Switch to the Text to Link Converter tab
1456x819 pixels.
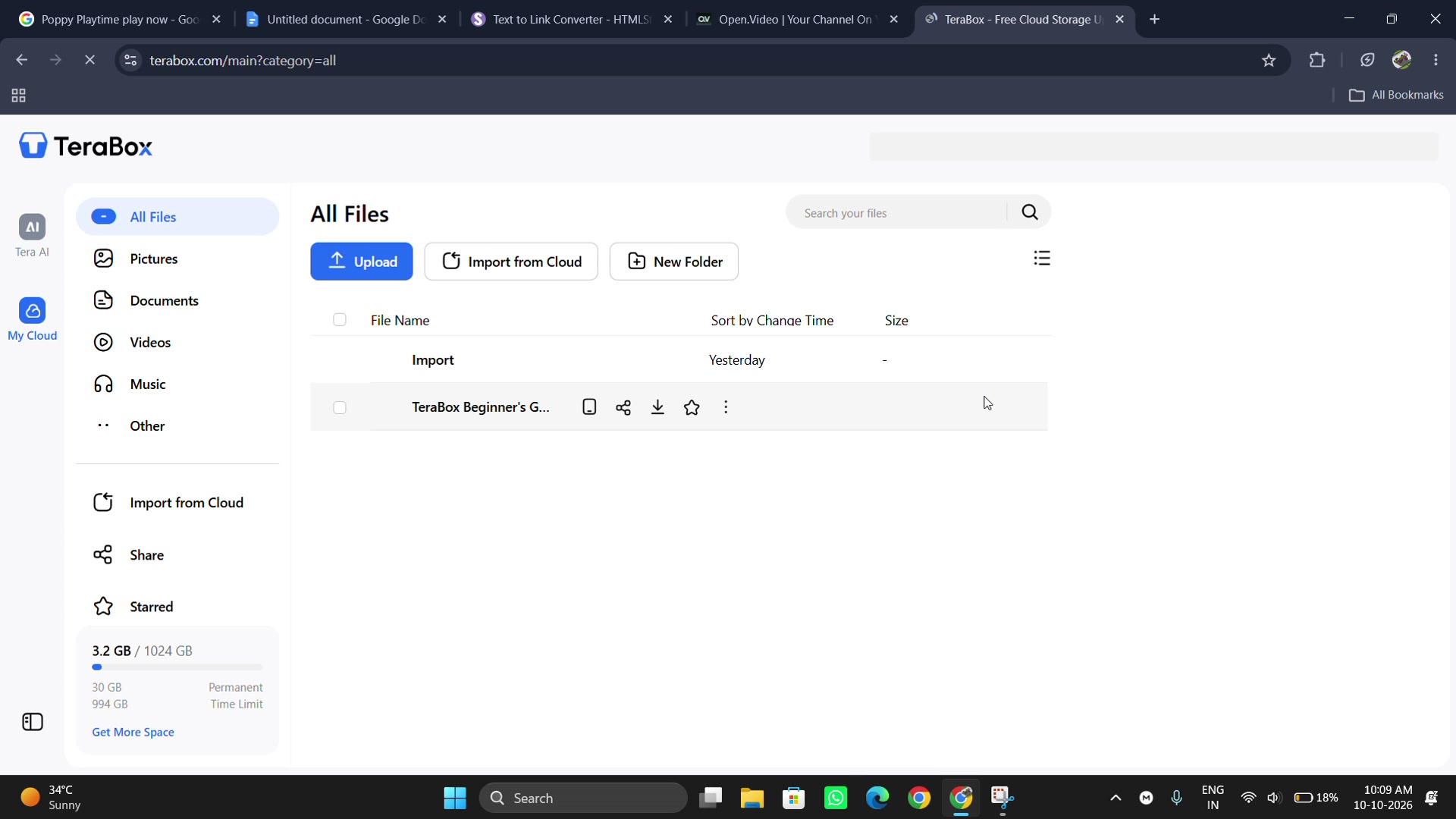tap(572, 19)
